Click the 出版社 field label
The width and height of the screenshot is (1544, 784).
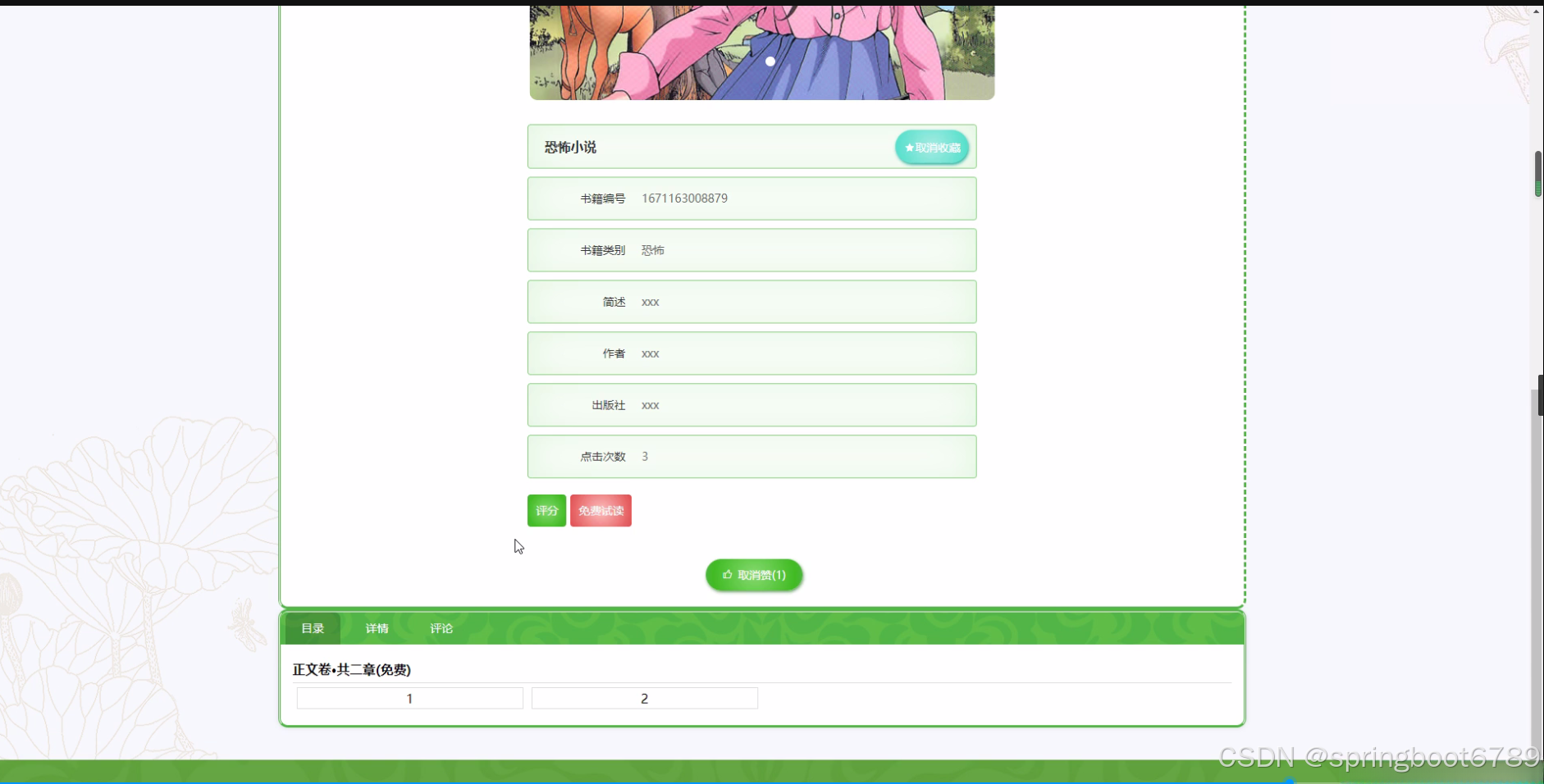click(x=609, y=405)
